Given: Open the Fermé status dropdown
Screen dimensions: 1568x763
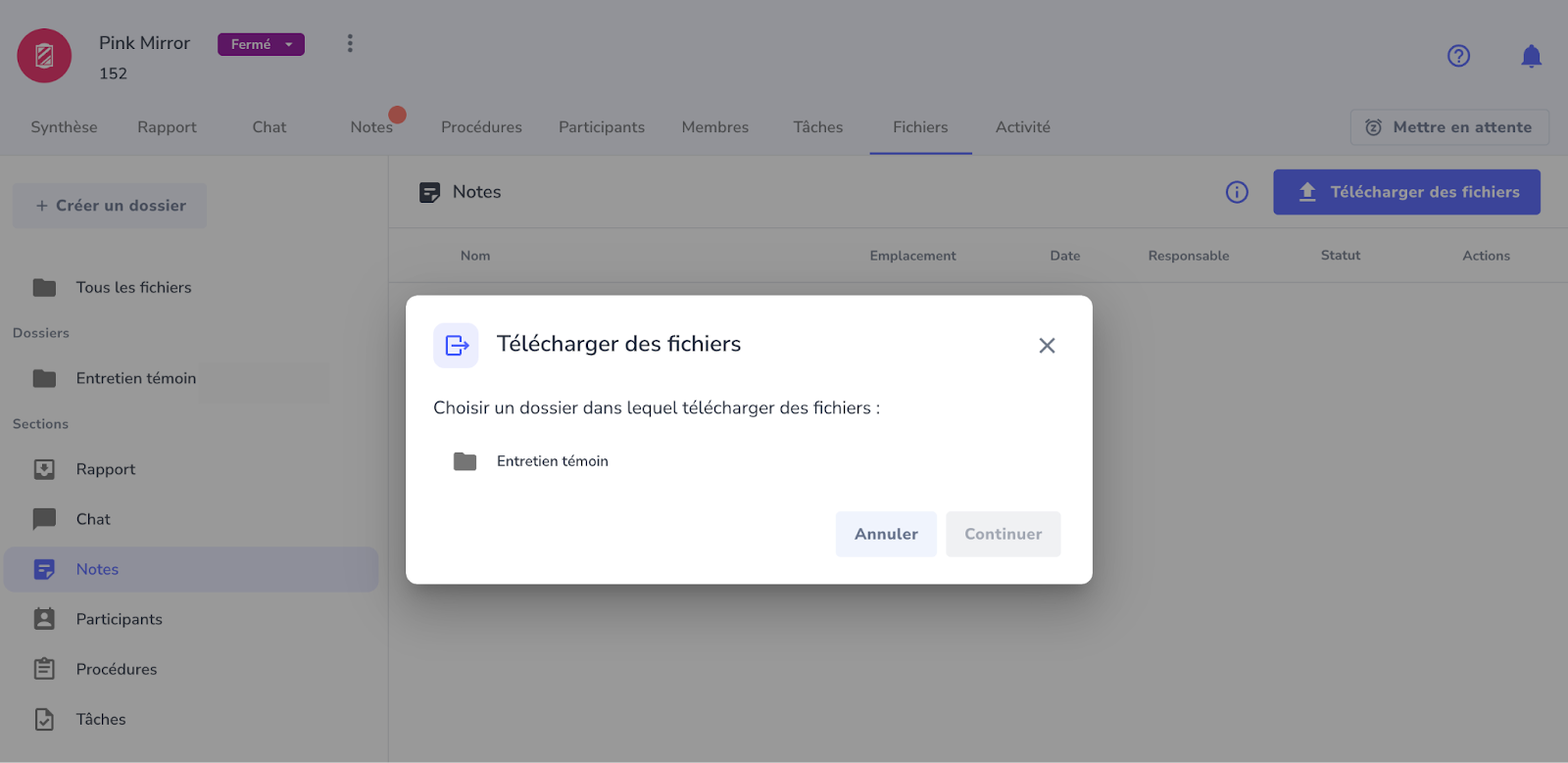Looking at the screenshot, I should point(261,45).
